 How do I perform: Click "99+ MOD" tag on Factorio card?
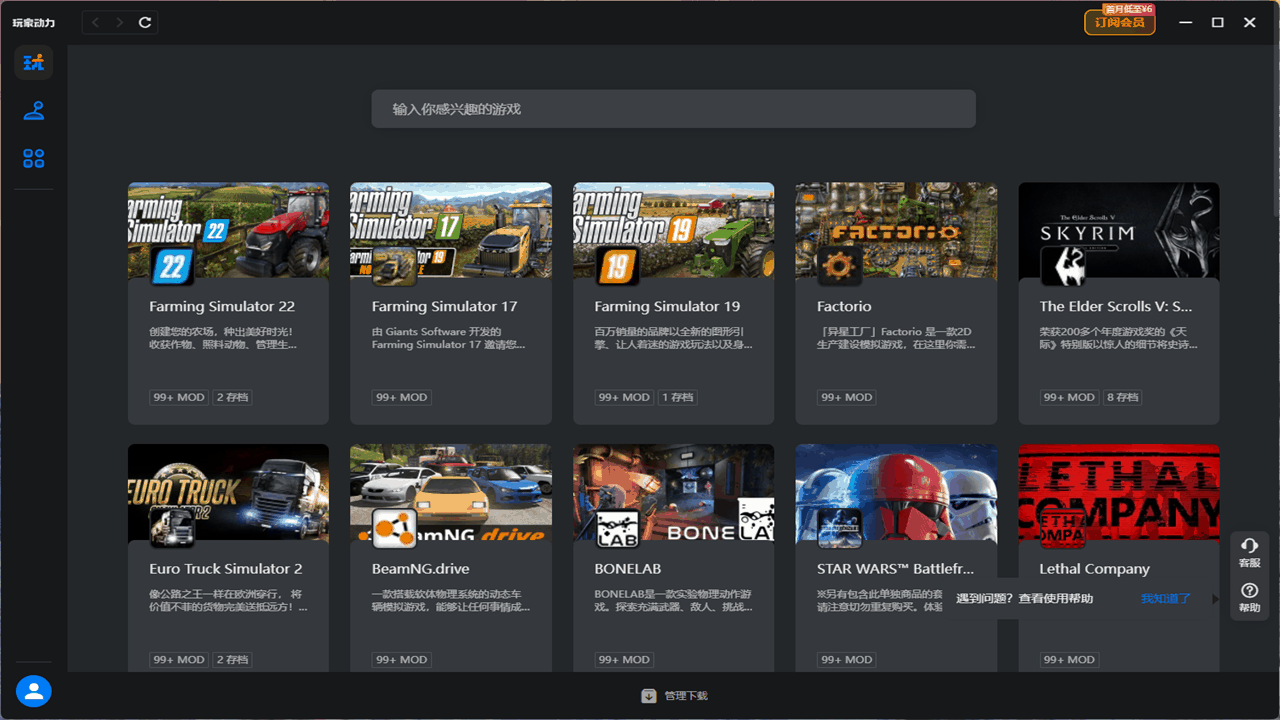[x=846, y=397]
